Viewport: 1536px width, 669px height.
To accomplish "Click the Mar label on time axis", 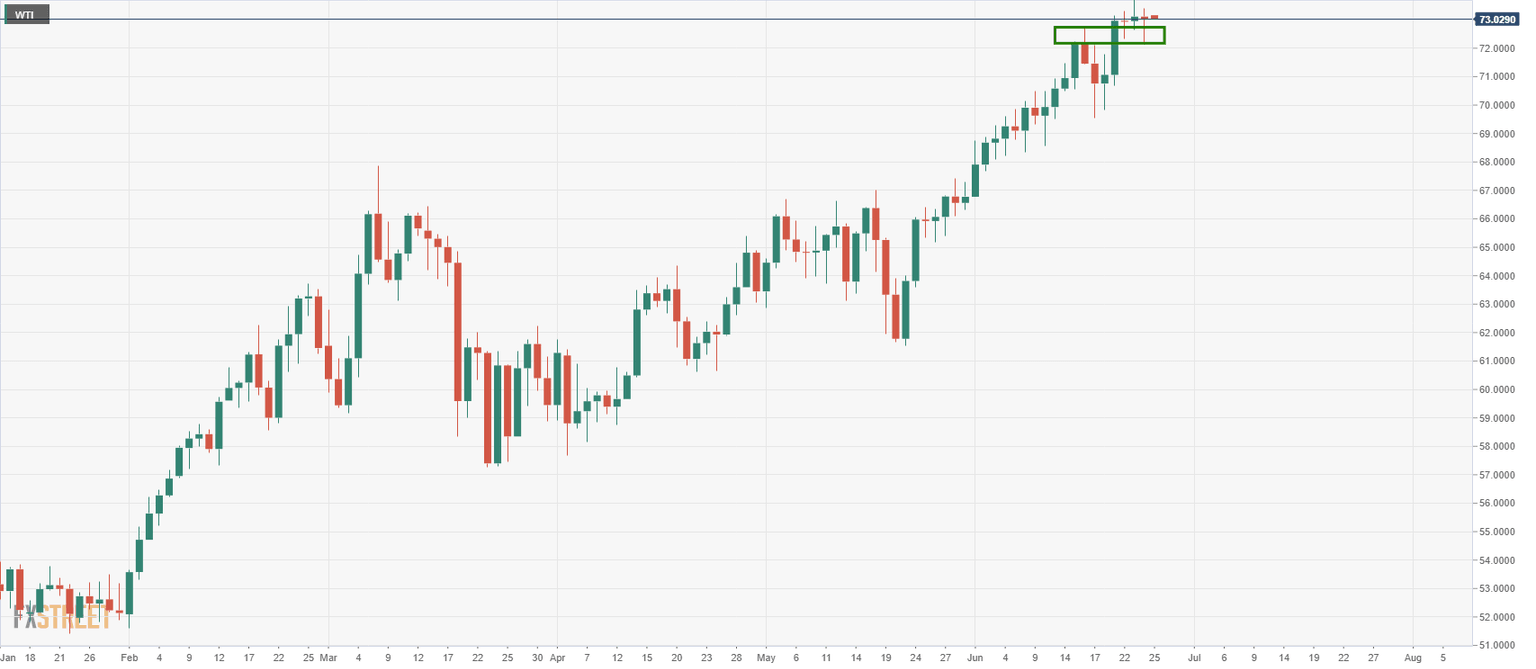I will 328,658.
